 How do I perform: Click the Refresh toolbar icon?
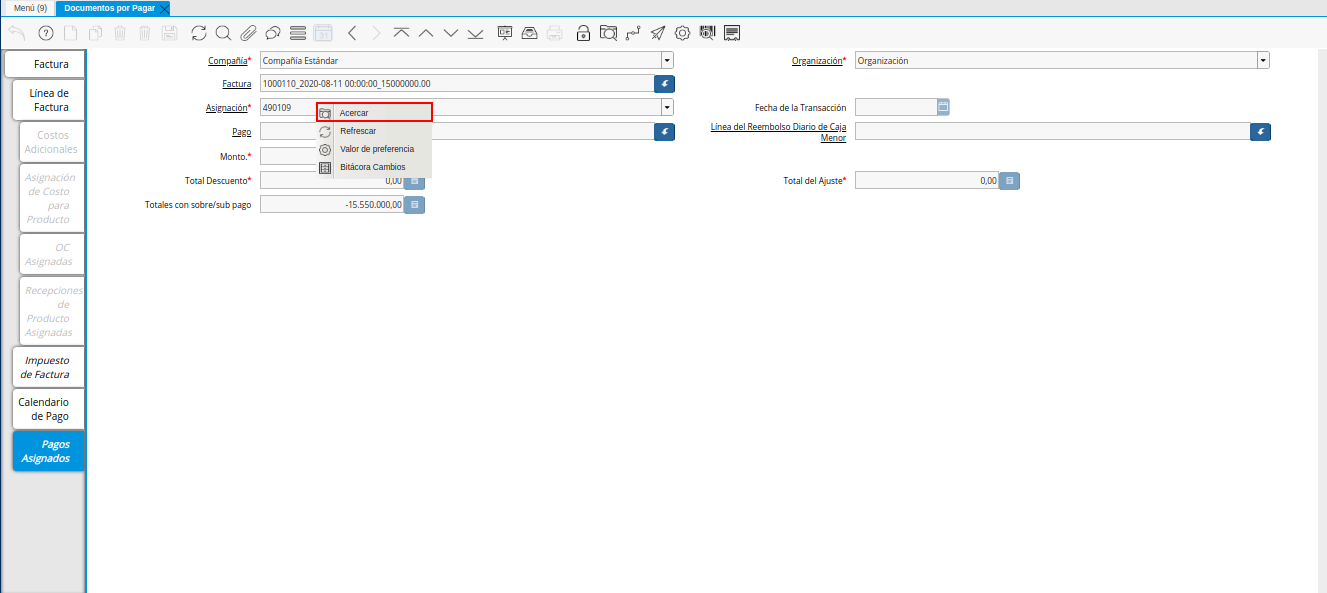(199, 33)
